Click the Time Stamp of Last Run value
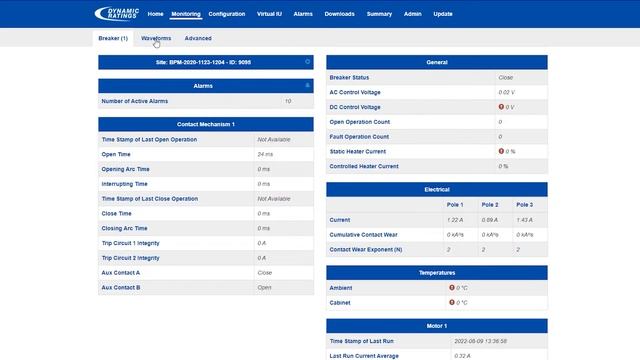The image size is (640, 360). 480,341
